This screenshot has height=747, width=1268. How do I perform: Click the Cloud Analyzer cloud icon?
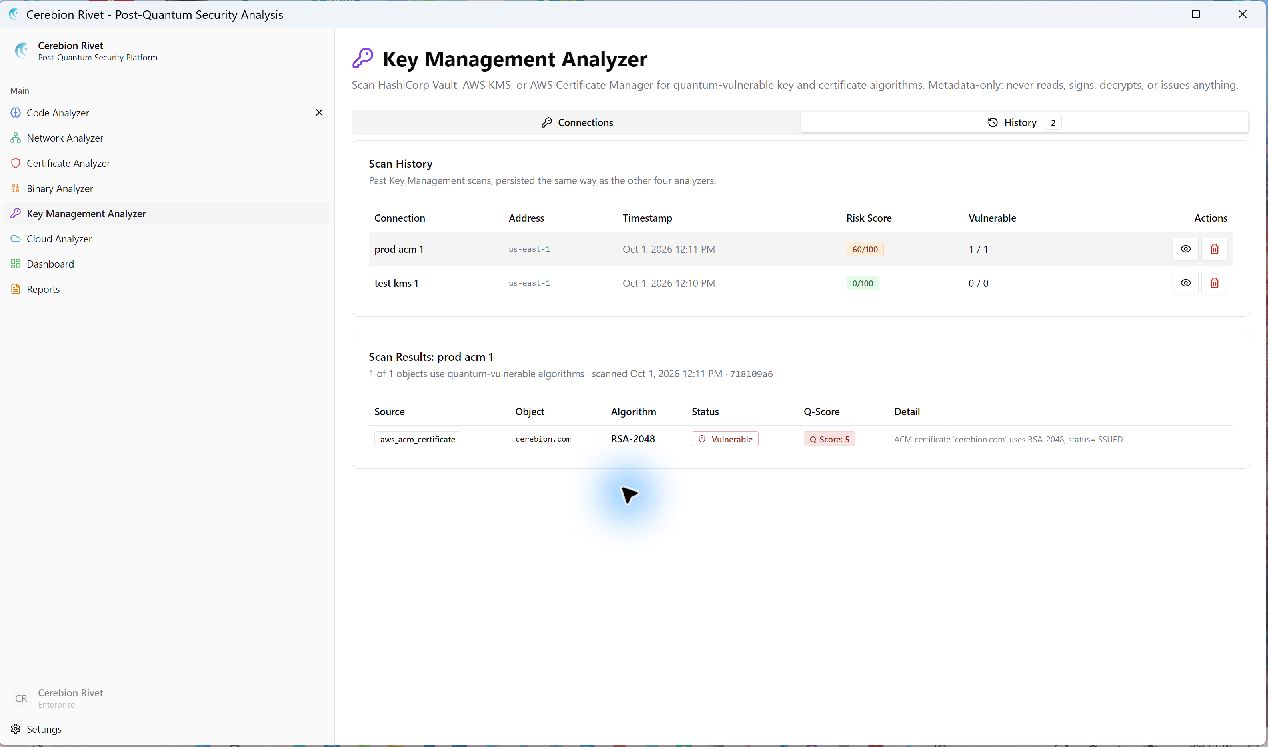pyautogui.click(x=15, y=239)
